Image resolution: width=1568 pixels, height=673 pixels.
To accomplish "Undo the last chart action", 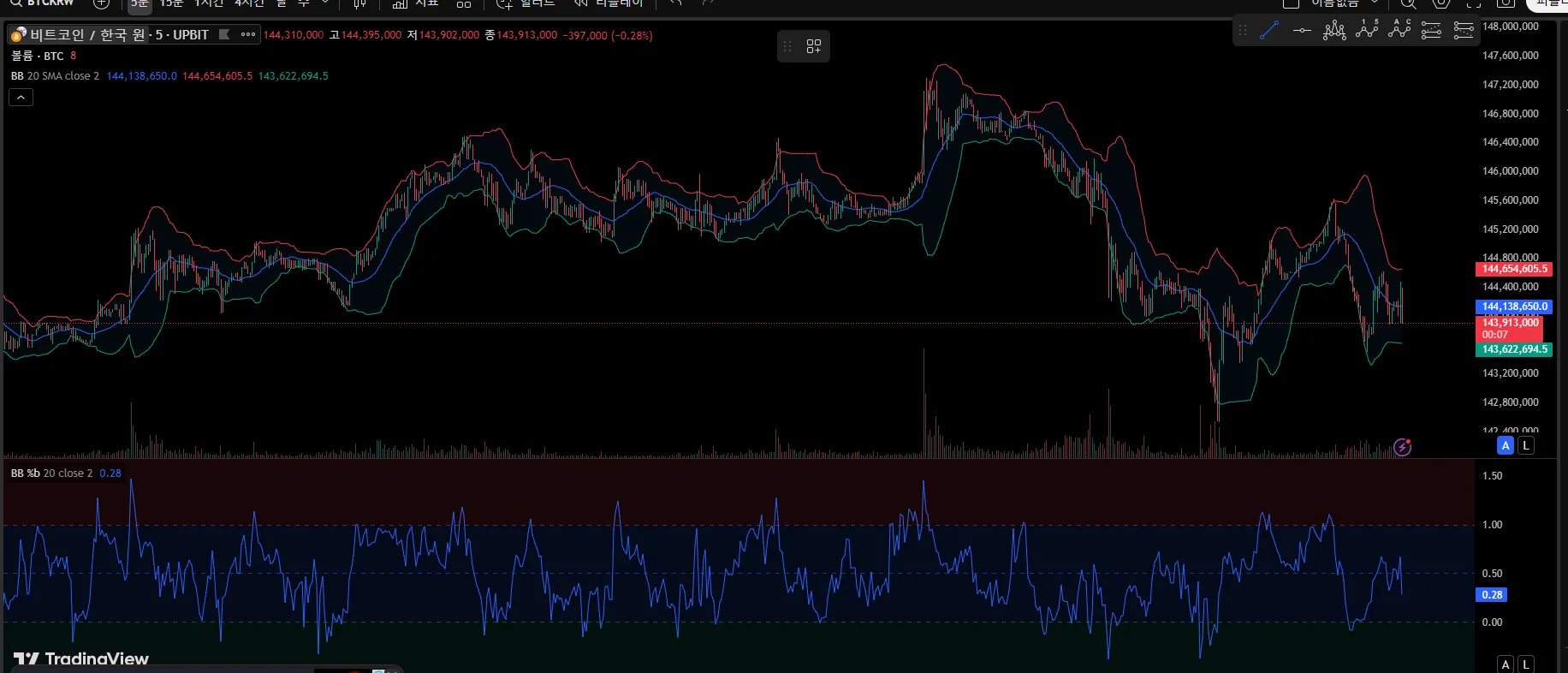I will (x=676, y=3).
